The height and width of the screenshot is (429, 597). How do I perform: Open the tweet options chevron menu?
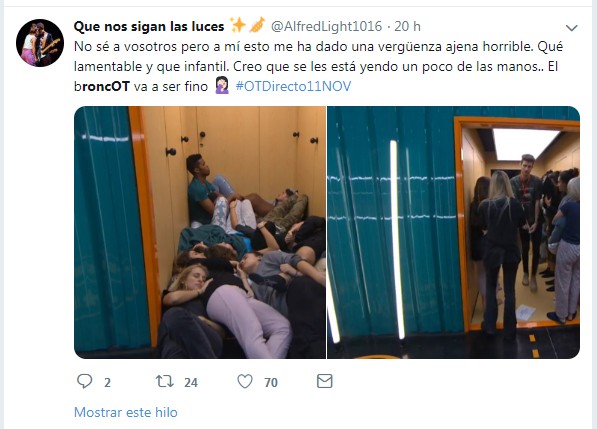(571, 28)
